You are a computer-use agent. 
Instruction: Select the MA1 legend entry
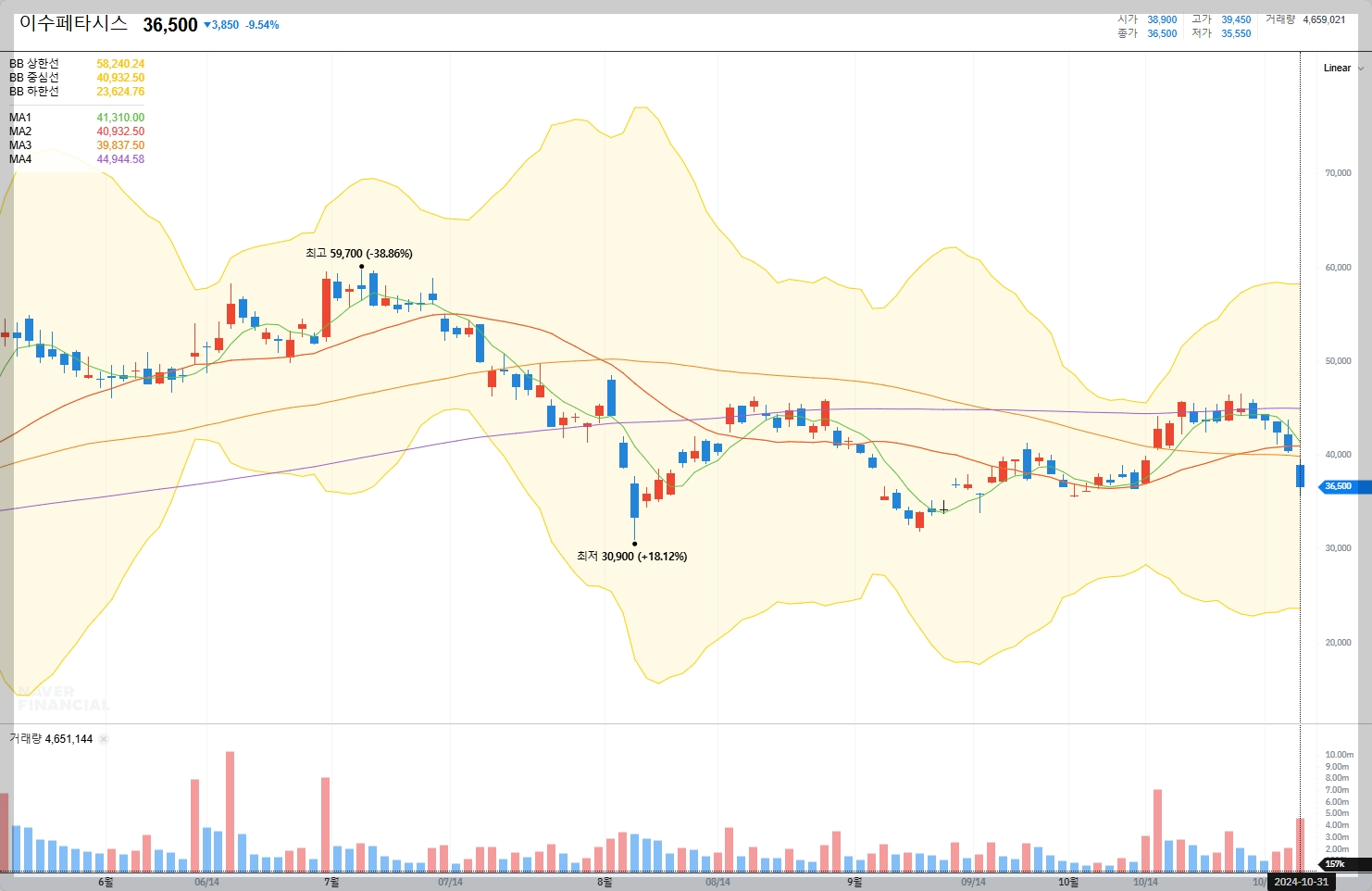[20, 118]
